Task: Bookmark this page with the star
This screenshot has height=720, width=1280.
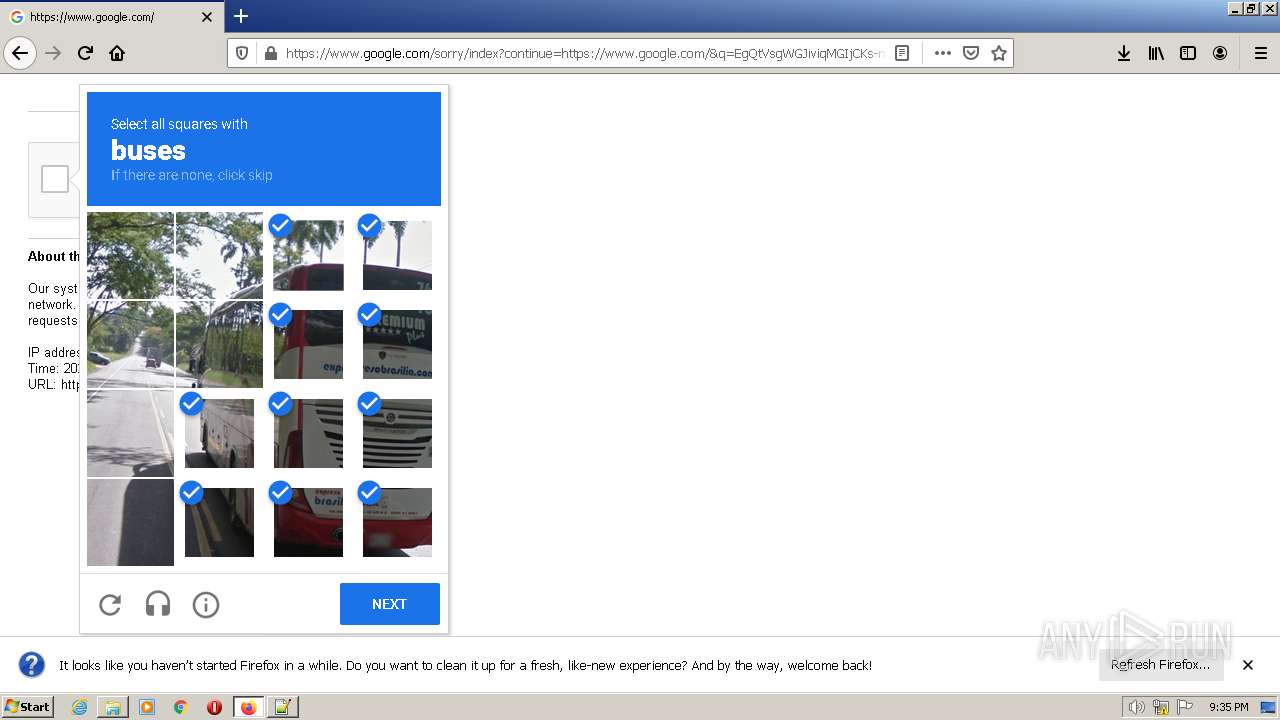Action: click(998, 53)
